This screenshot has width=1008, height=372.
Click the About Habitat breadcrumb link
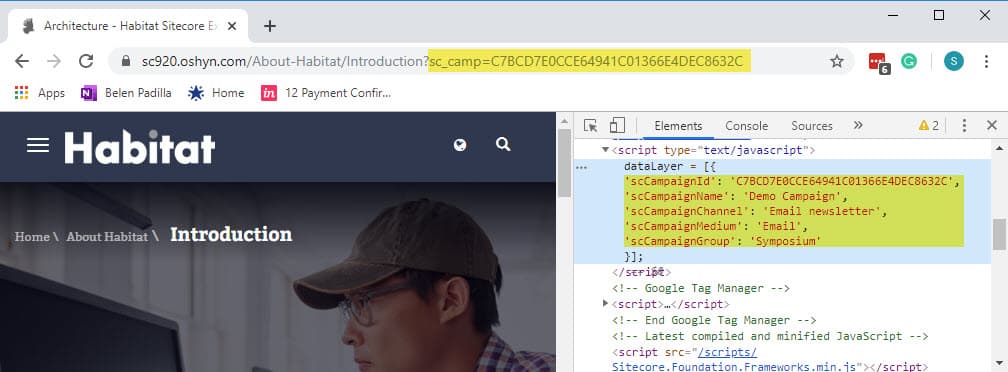tap(107, 237)
